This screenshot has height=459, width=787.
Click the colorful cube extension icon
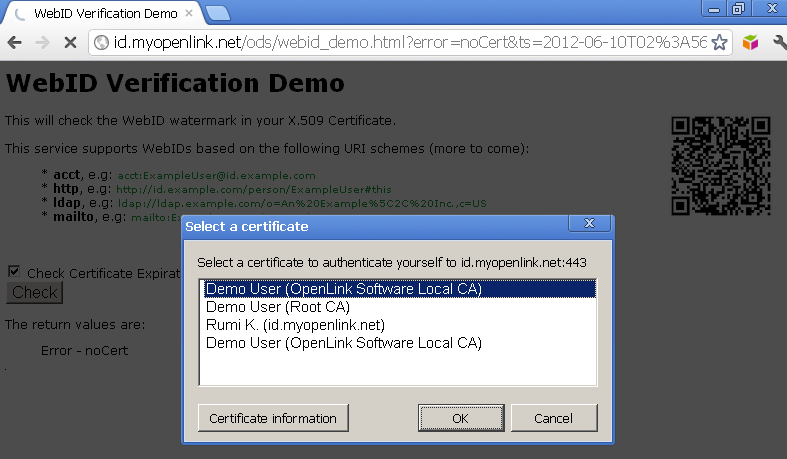[x=750, y=43]
